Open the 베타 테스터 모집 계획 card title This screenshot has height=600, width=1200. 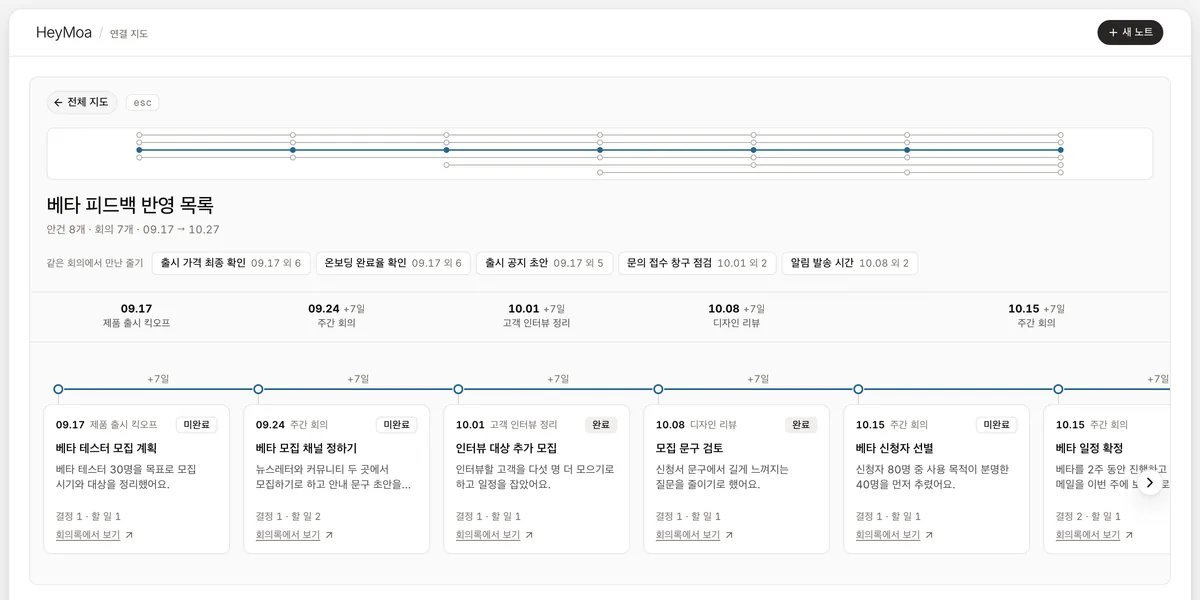[106, 449]
